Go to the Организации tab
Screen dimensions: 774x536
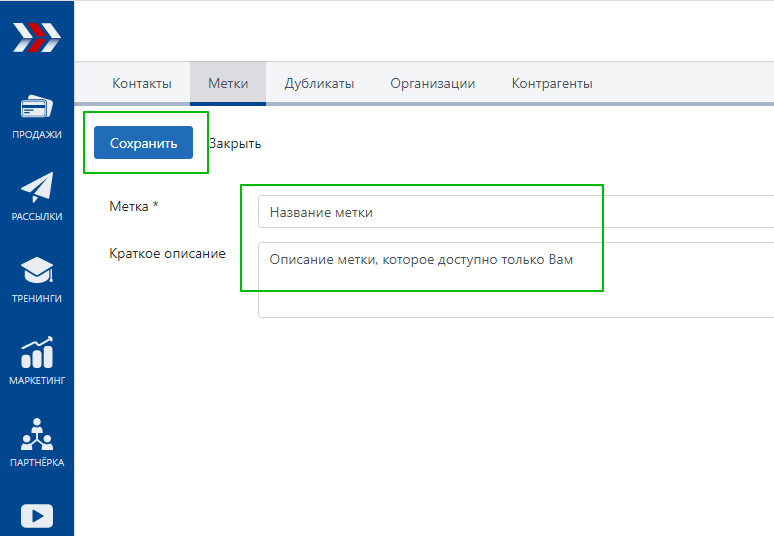[x=433, y=84]
